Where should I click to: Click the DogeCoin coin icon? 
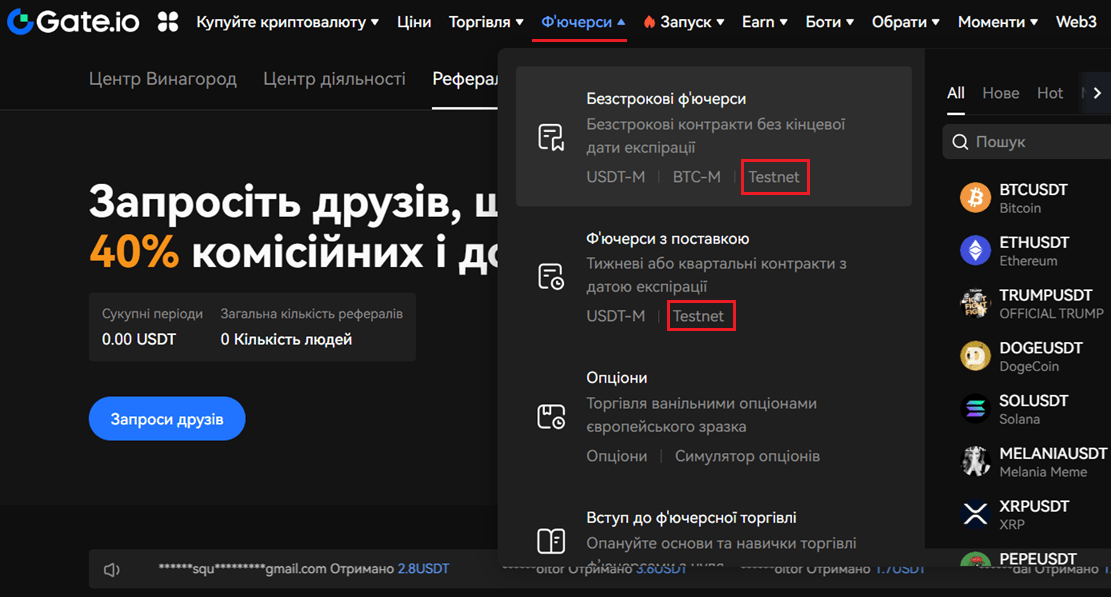[x=975, y=356]
